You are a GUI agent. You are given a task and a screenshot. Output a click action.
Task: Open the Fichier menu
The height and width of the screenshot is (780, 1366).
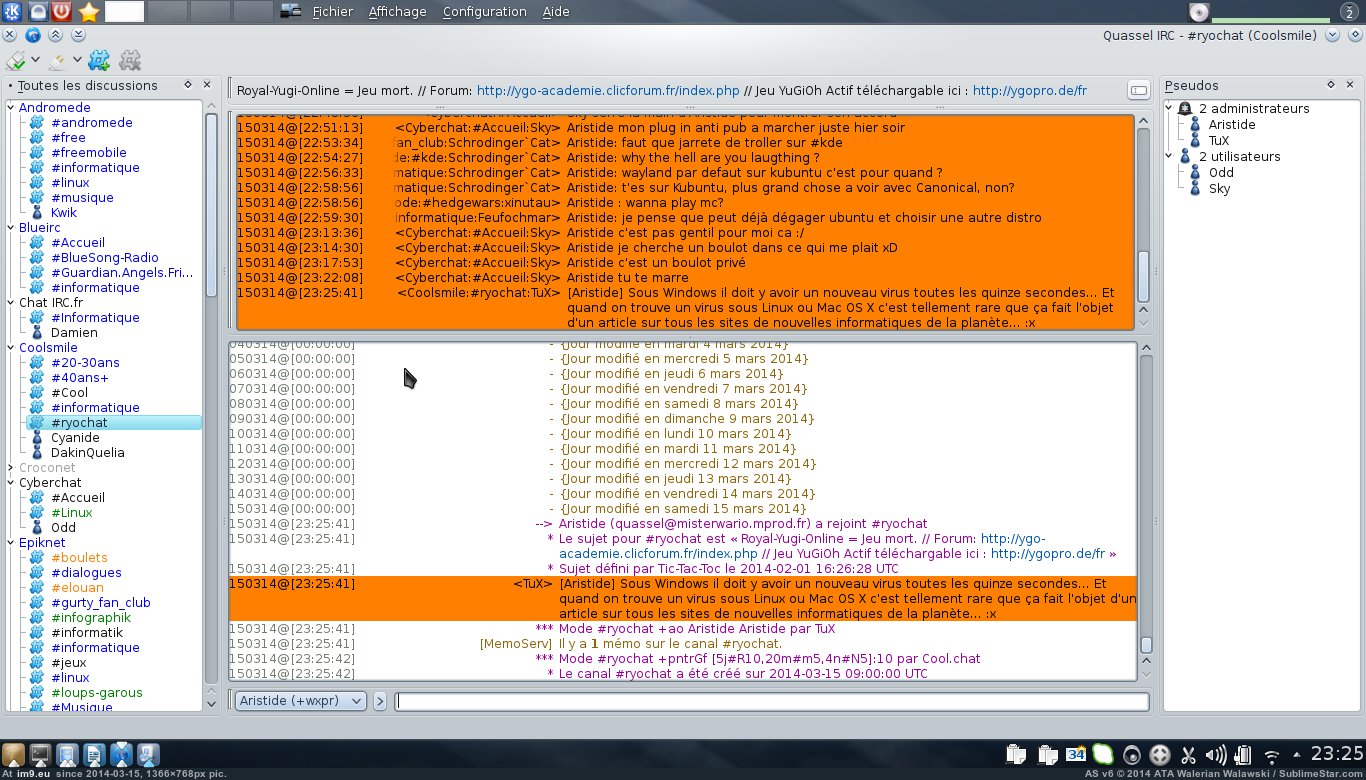[x=332, y=12]
